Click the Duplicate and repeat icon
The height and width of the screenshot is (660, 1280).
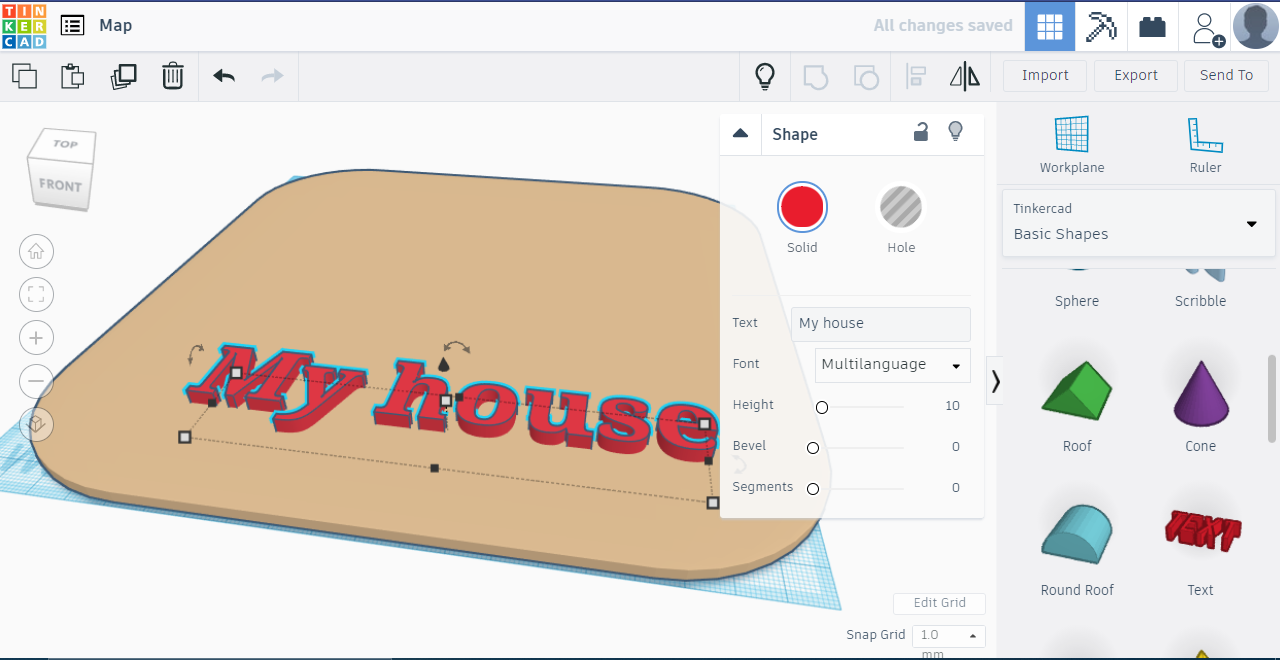pos(124,76)
